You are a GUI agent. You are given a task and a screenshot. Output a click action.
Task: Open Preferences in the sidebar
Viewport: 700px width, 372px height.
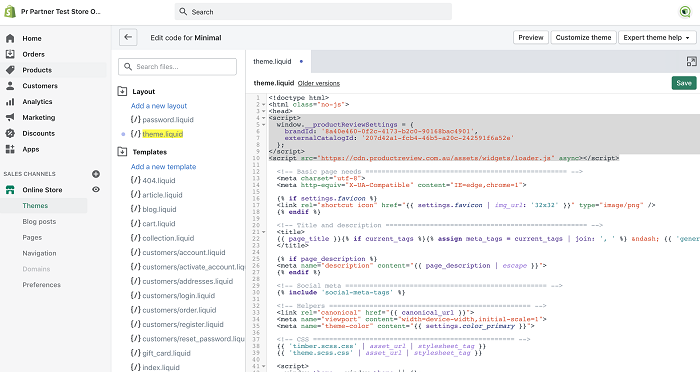pos(42,285)
